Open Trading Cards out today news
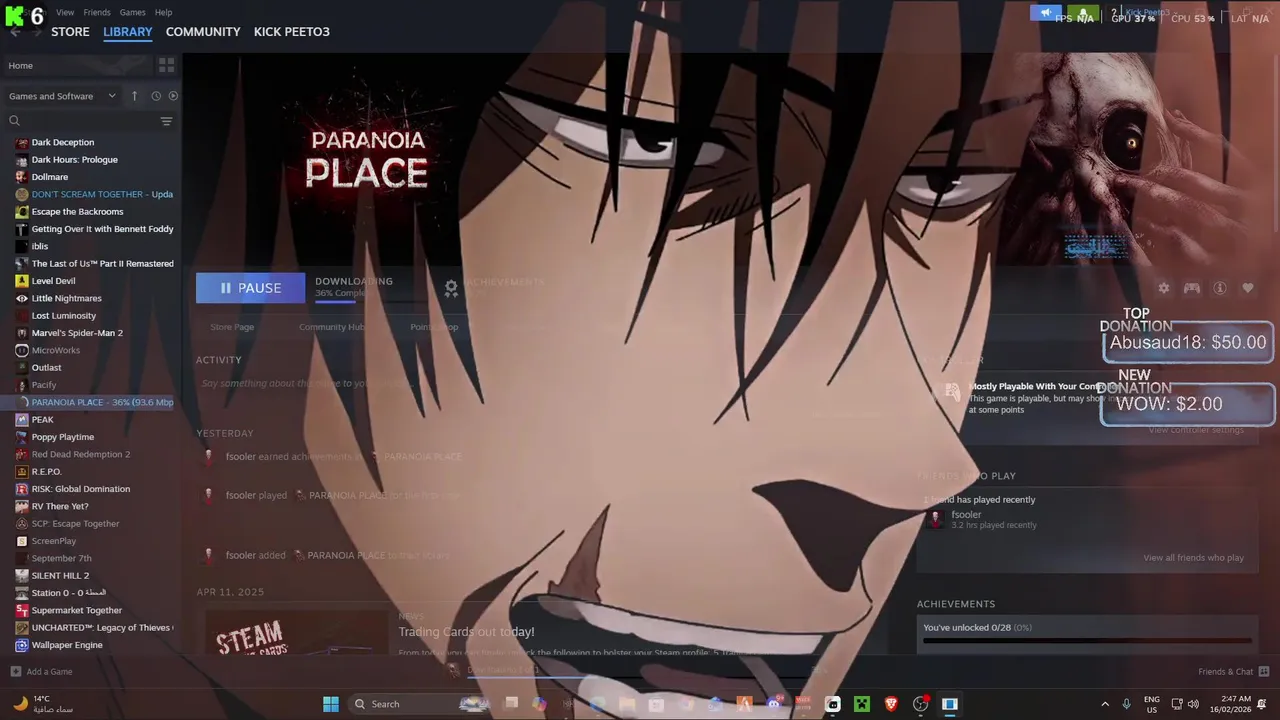This screenshot has width=1280, height=720. click(x=466, y=632)
